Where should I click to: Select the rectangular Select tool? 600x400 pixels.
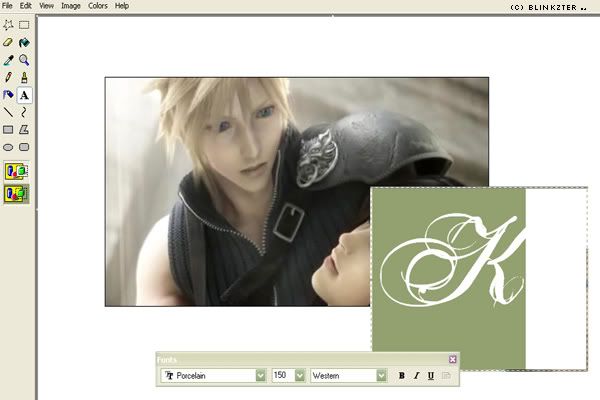point(24,25)
